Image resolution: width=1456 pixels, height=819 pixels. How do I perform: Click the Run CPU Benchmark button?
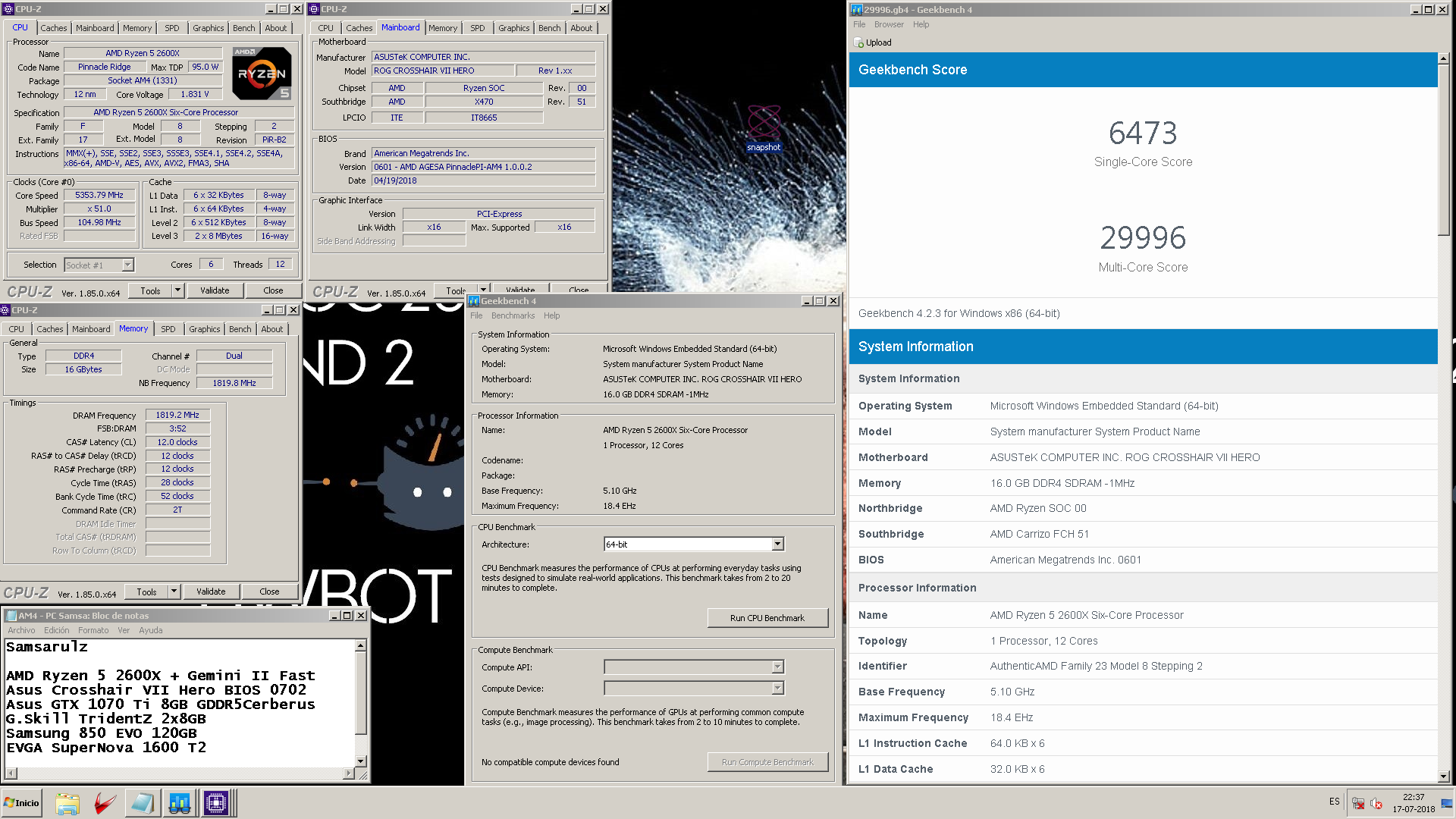(767, 618)
